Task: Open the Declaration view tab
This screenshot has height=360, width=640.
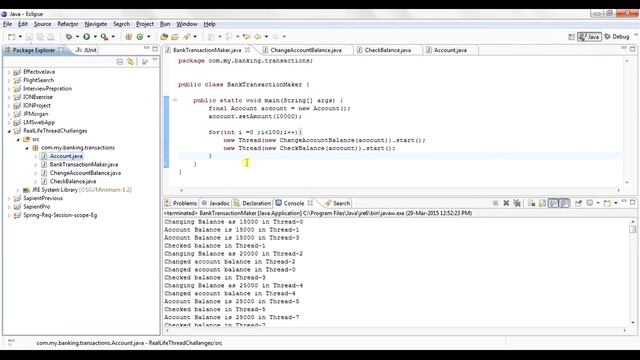Action: point(252,203)
